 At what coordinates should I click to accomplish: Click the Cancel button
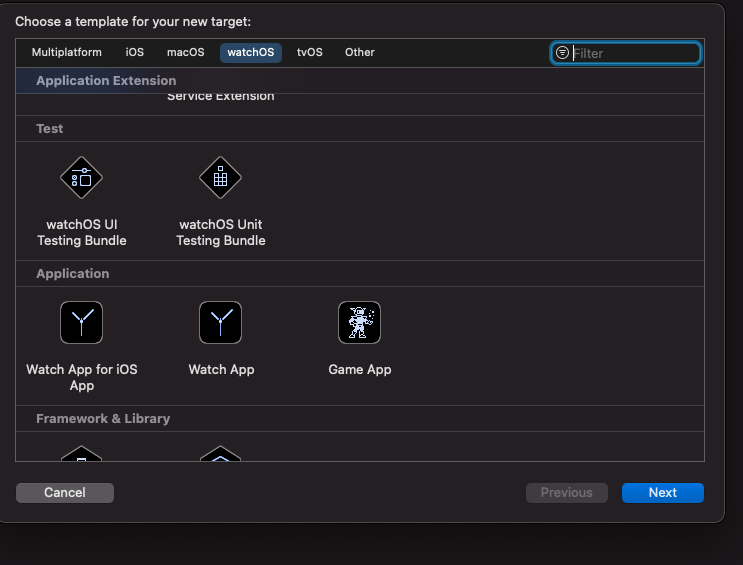(x=65, y=492)
